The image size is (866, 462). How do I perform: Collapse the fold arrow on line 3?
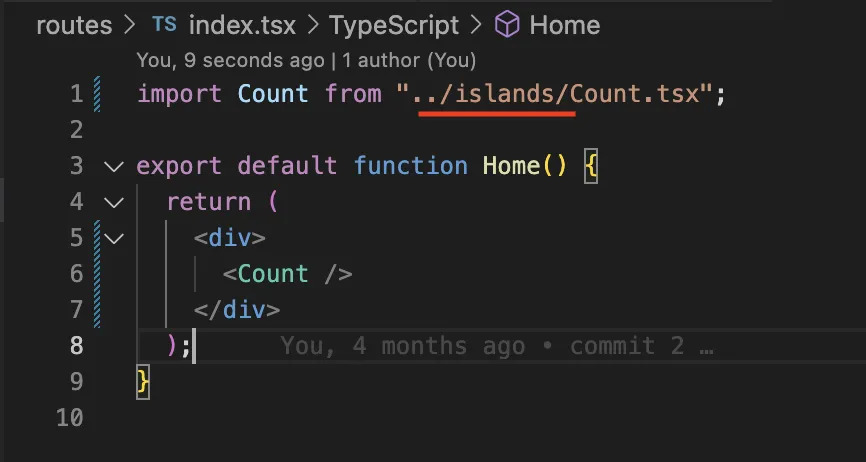(114, 166)
